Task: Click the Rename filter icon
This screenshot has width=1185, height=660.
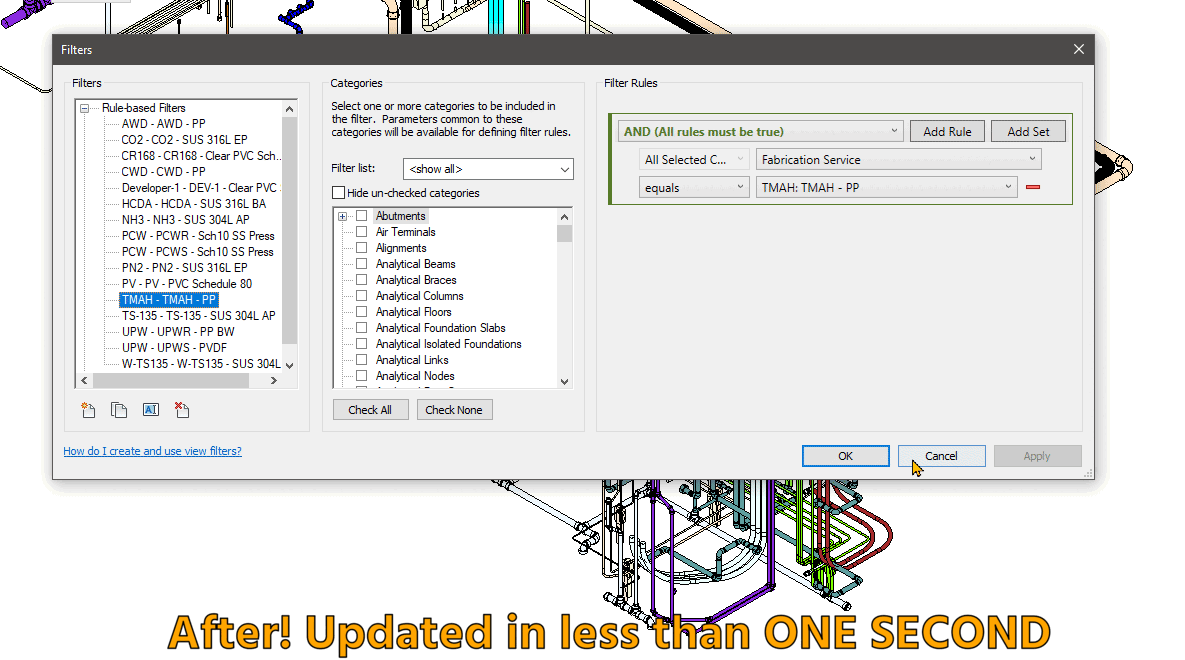Action: pyautogui.click(x=150, y=410)
